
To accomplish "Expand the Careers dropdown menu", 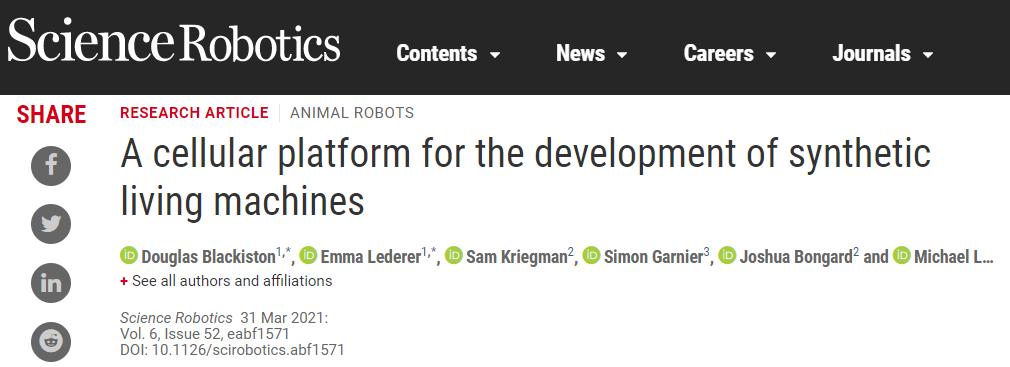I will click(730, 53).
